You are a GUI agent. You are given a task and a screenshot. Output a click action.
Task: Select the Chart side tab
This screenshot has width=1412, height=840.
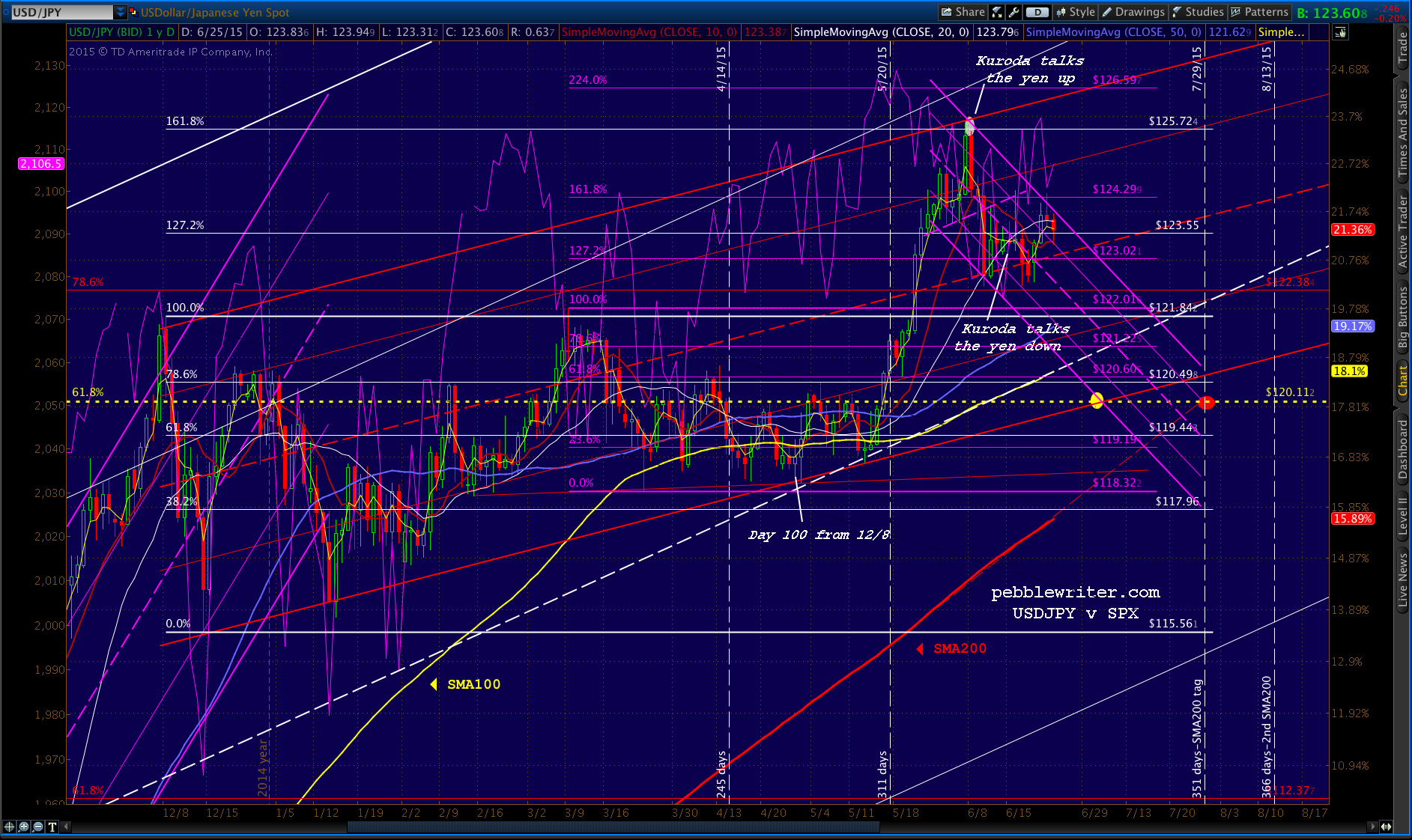point(1402,381)
